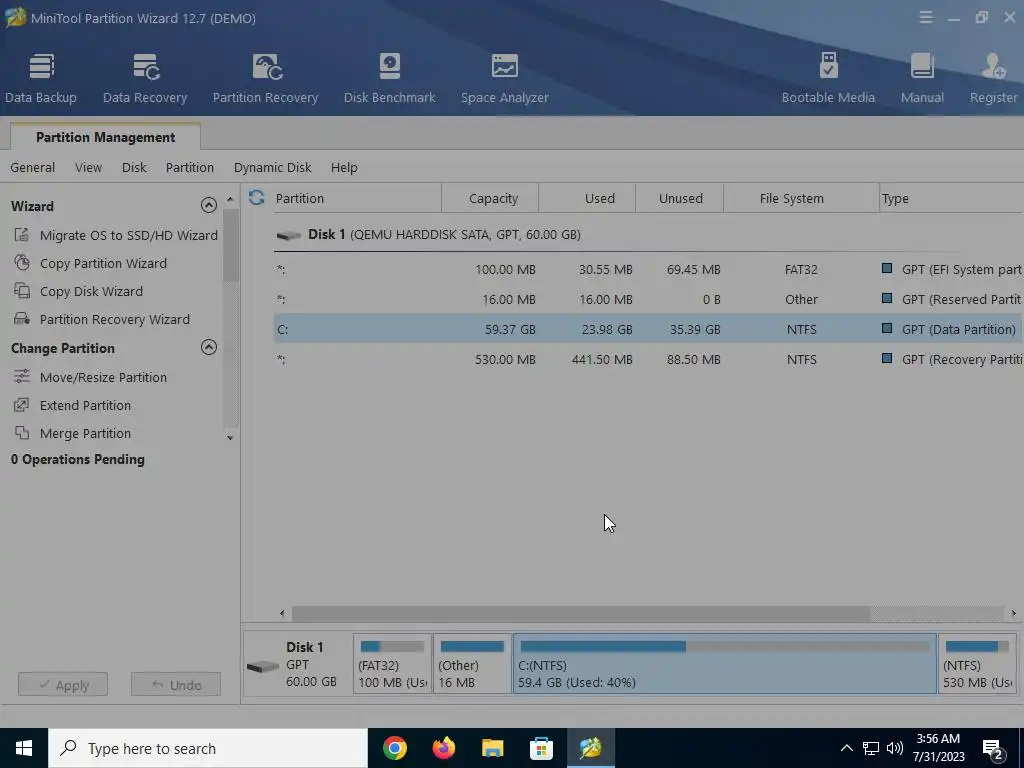Viewport: 1024px width, 768px height.
Task: Select the FAT32 100 MB block in disk map
Action: click(x=392, y=664)
